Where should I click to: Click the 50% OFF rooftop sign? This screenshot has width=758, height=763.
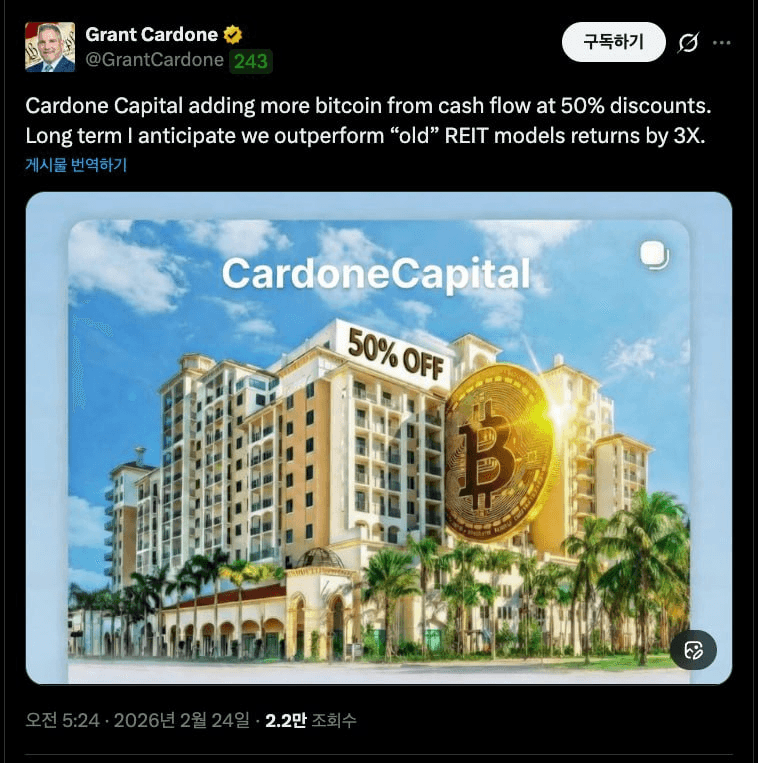pyautogui.click(x=396, y=354)
